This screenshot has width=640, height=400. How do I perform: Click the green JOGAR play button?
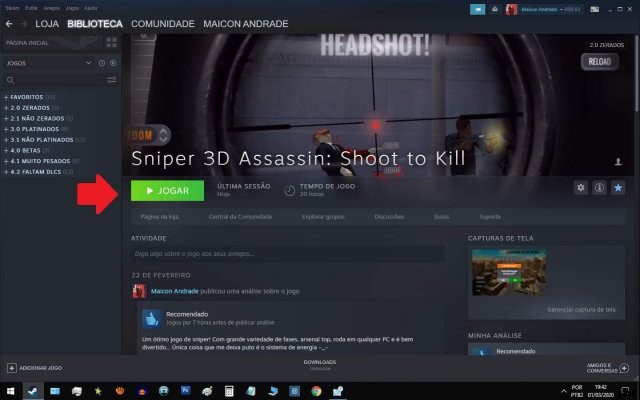167,189
